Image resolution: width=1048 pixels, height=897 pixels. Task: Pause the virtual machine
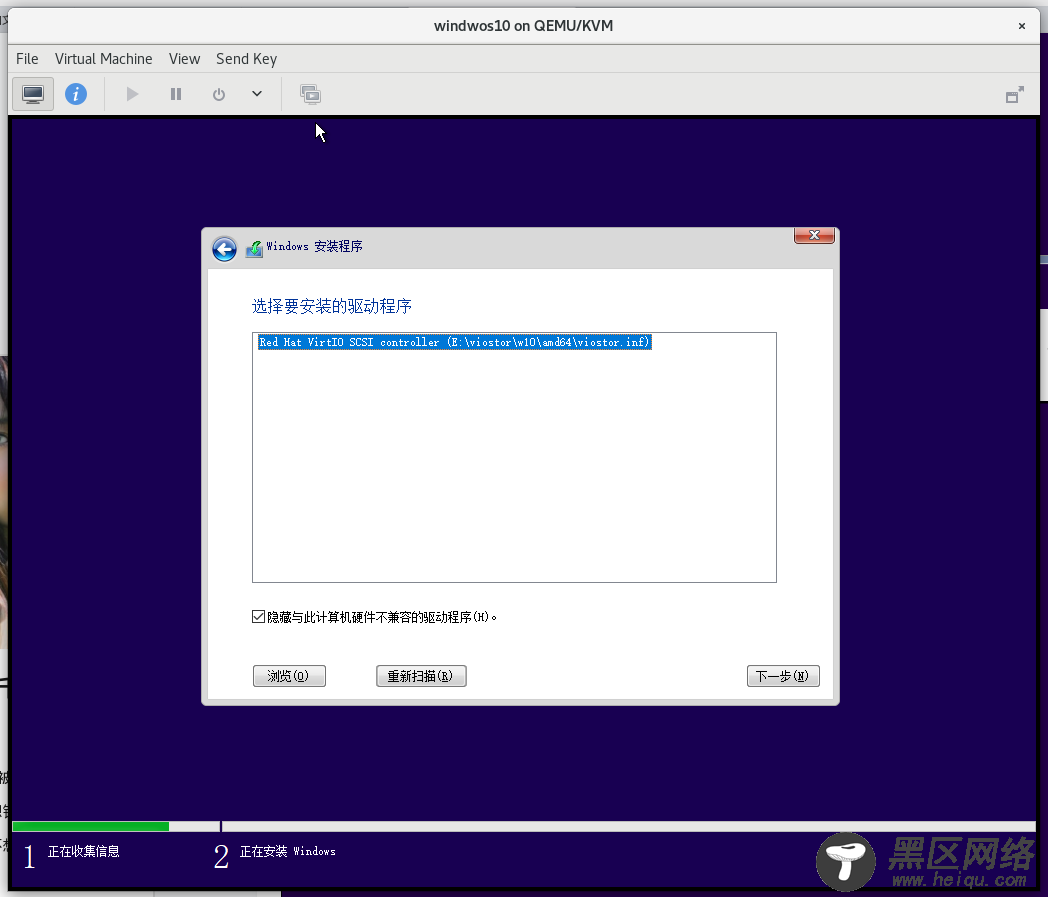[x=176, y=94]
